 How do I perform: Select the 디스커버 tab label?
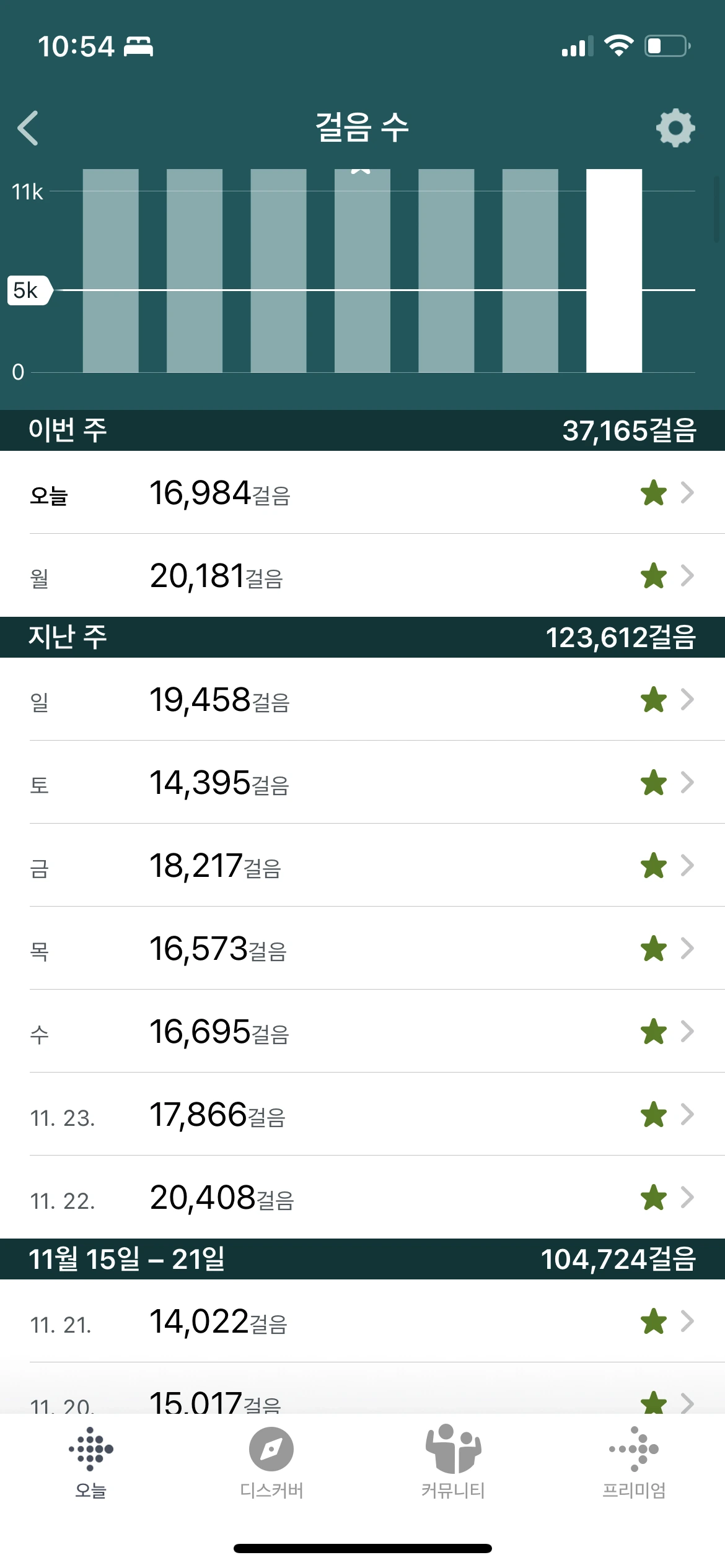tap(271, 1490)
